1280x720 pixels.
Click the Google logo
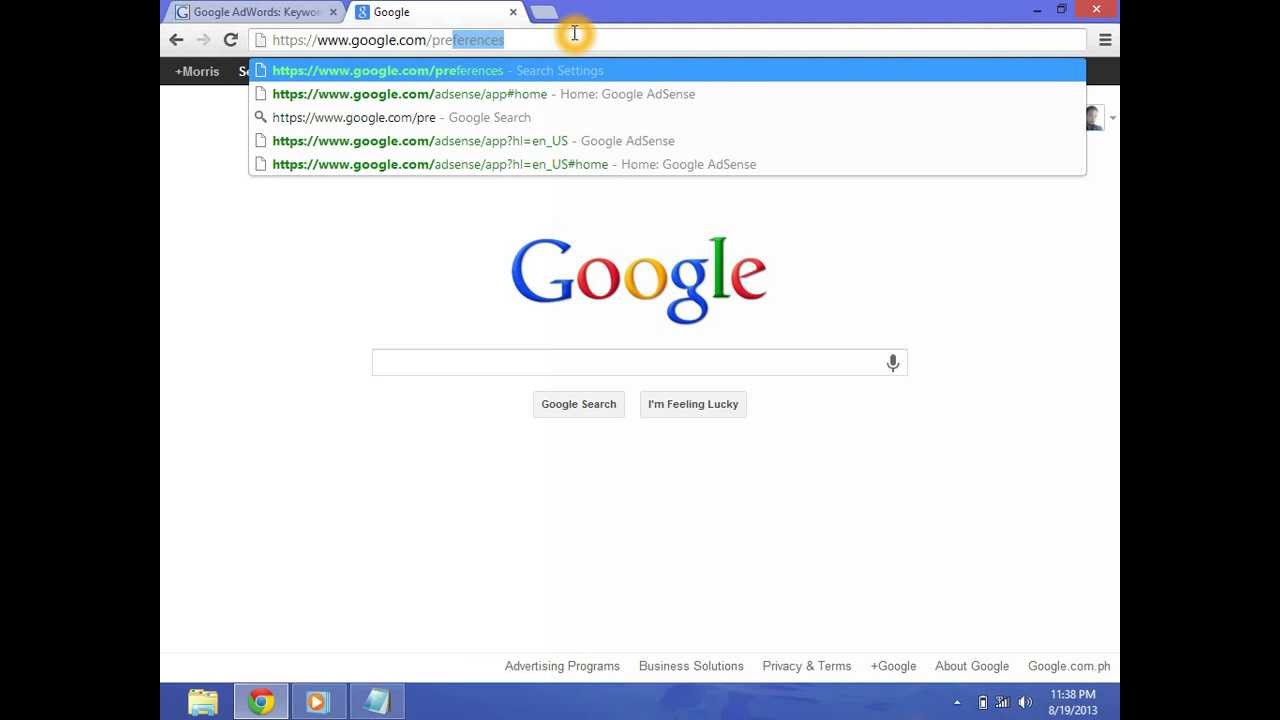click(x=639, y=280)
